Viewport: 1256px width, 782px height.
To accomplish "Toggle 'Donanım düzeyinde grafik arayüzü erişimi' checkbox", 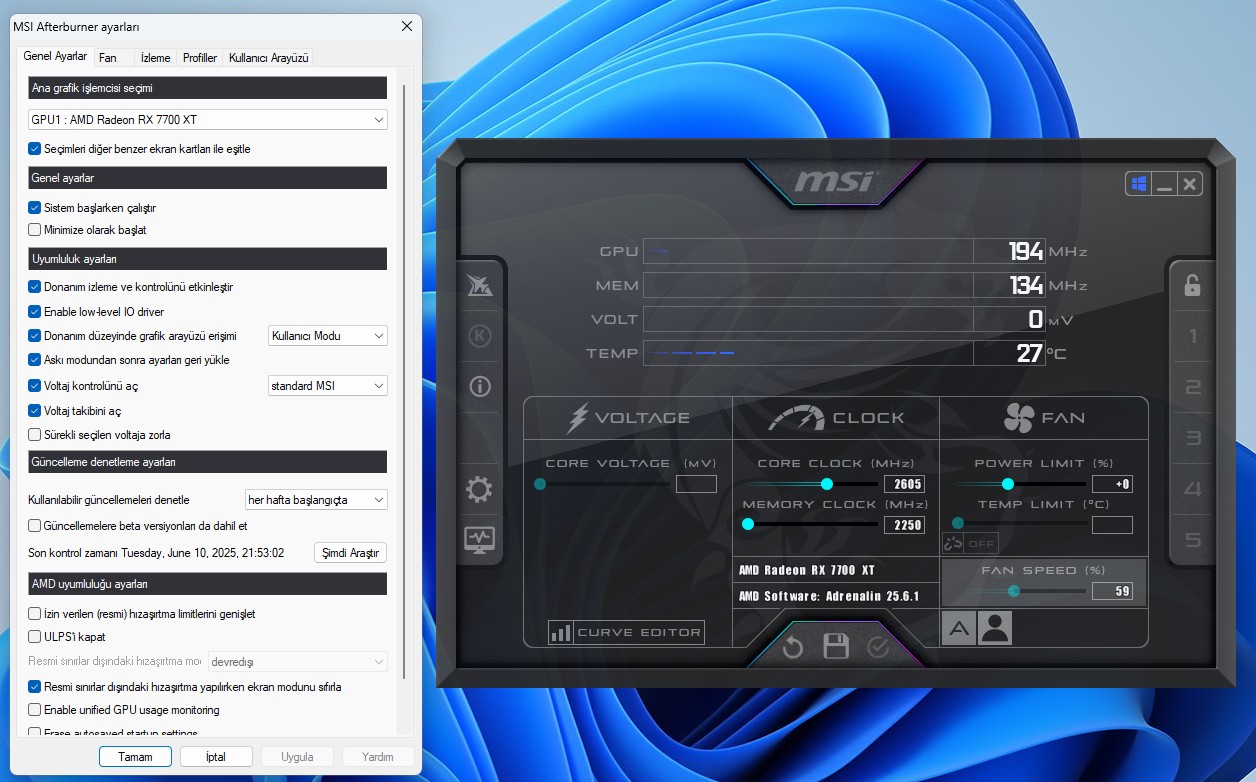I will coord(35,336).
